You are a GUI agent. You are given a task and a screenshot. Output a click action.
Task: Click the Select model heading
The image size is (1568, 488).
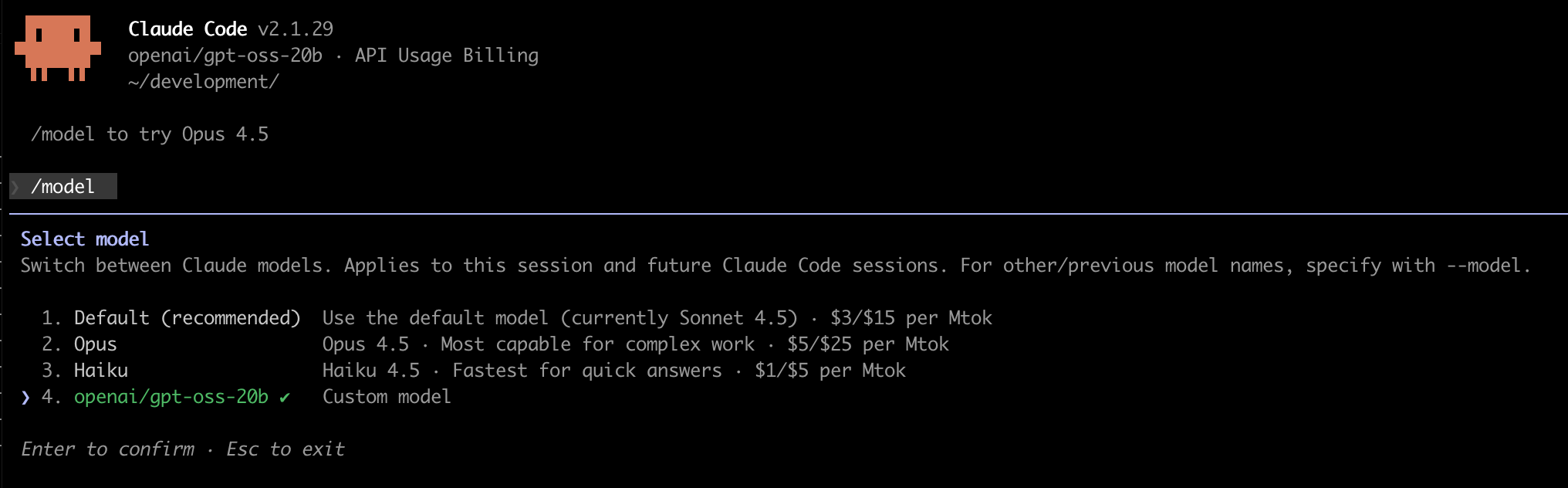pos(85,239)
